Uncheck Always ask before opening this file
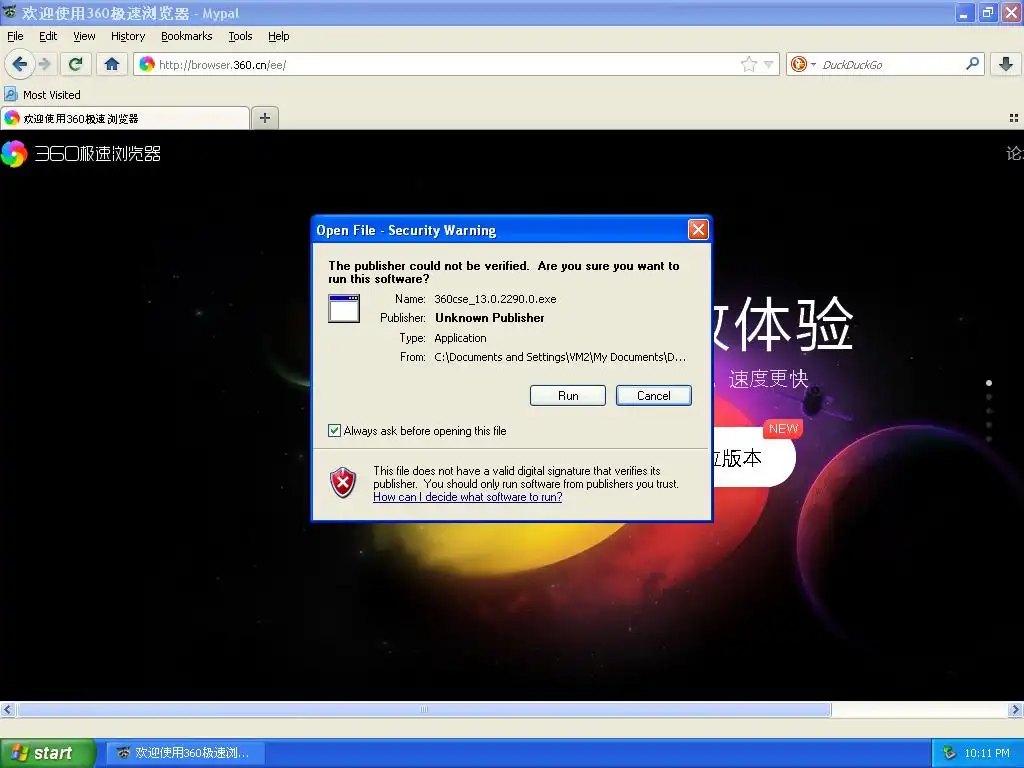This screenshot has height=768, width=1024. point(334,430)
